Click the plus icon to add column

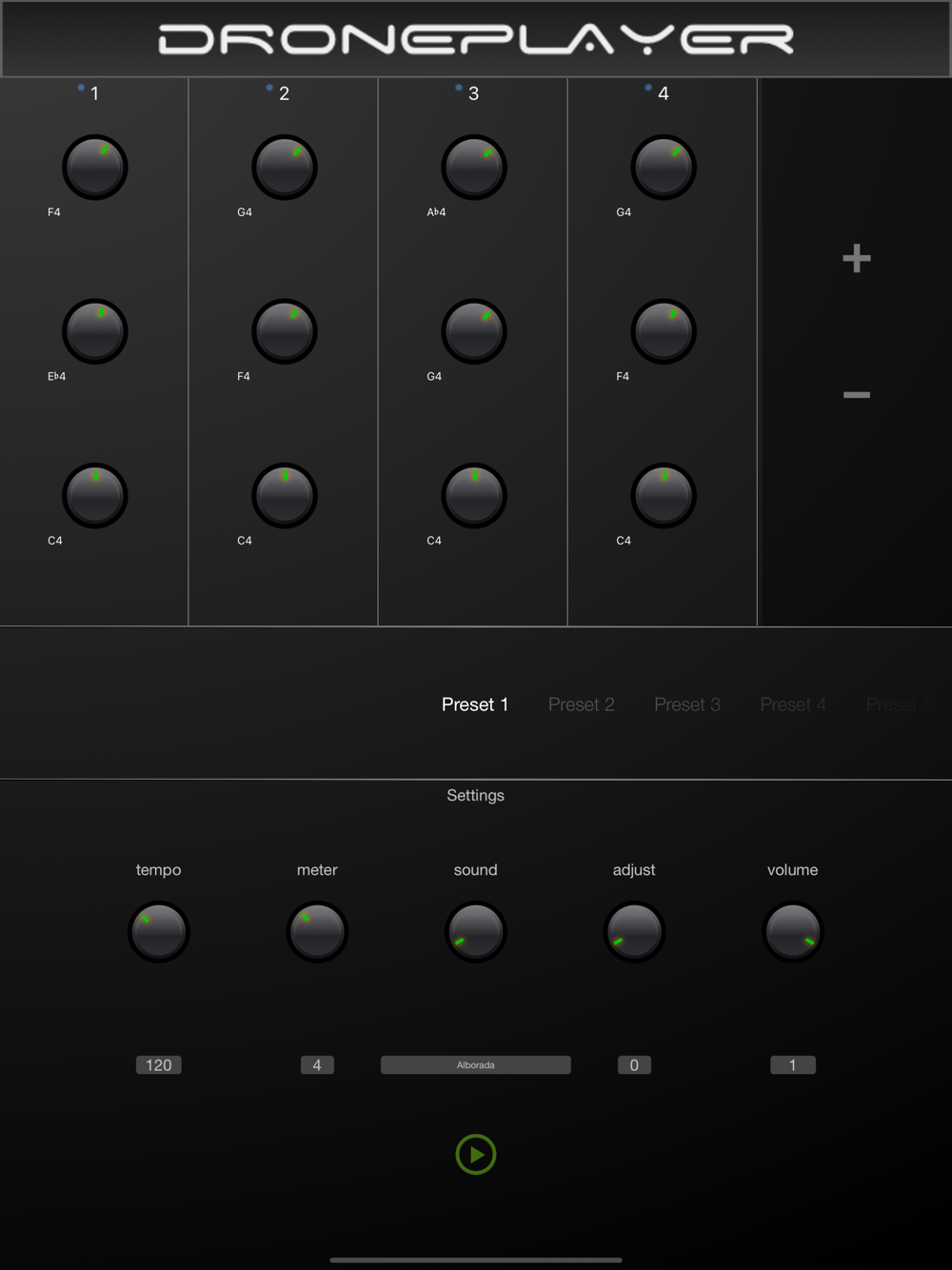[857, 258]
